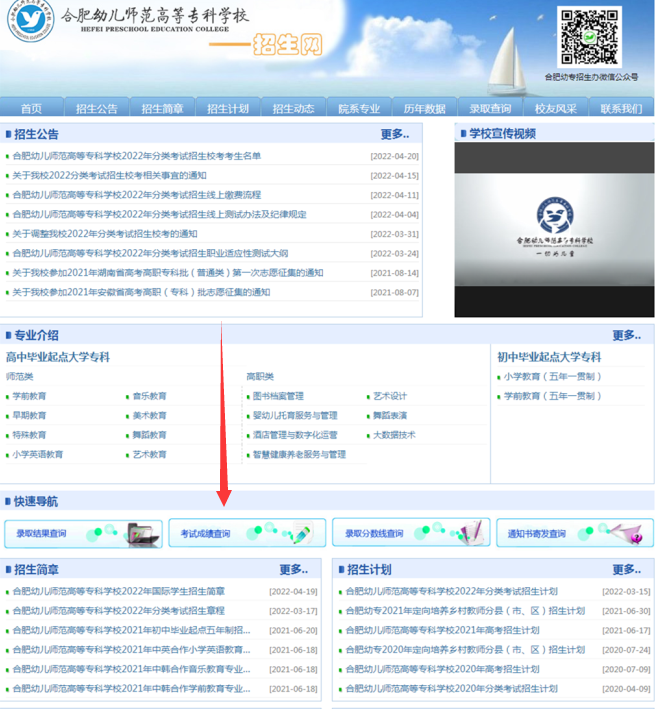The width and height of the screenshot is (655, 709).
Task: Open the 2022年国际学生招生简章 announcement
Action: (x=119, y=591)
